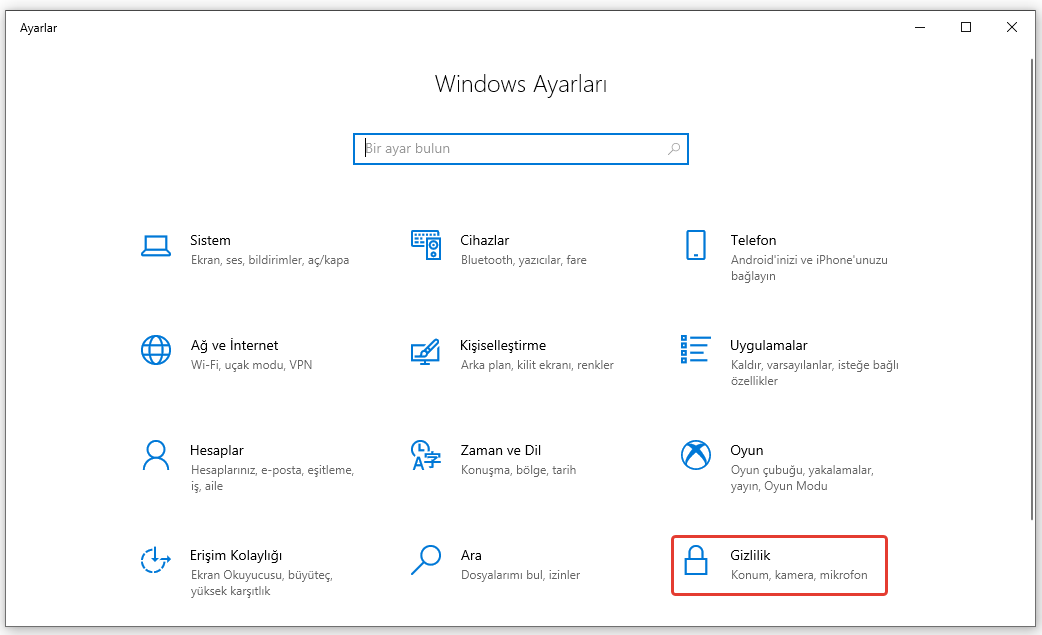
Task: Select the Gizlilik padlock icon
Action: (x=695, y=560)
